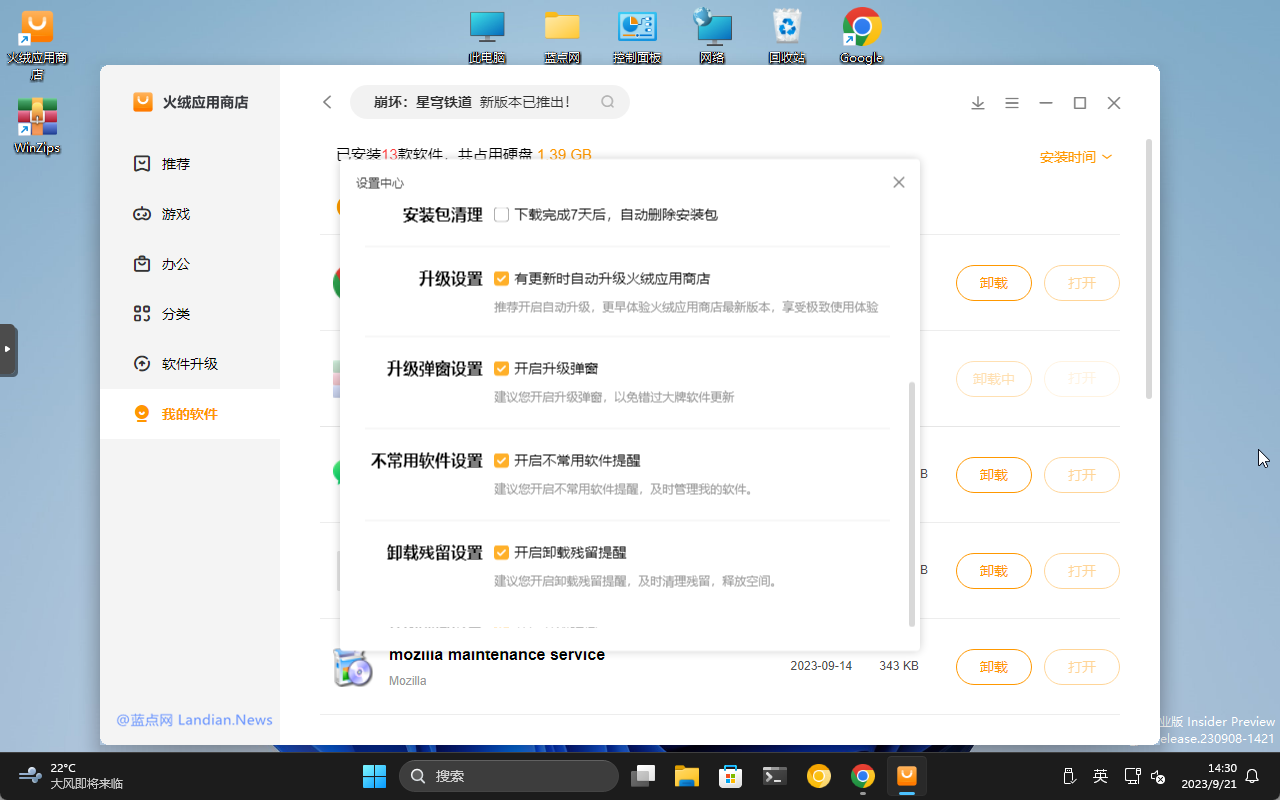Open the Windows Start menu
1280x800 pixels.
tap(375, 776)
